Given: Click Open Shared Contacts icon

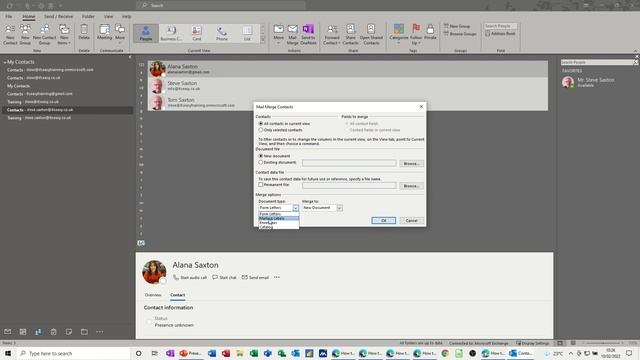Looking at the screenshot, I should pos(371,34).
